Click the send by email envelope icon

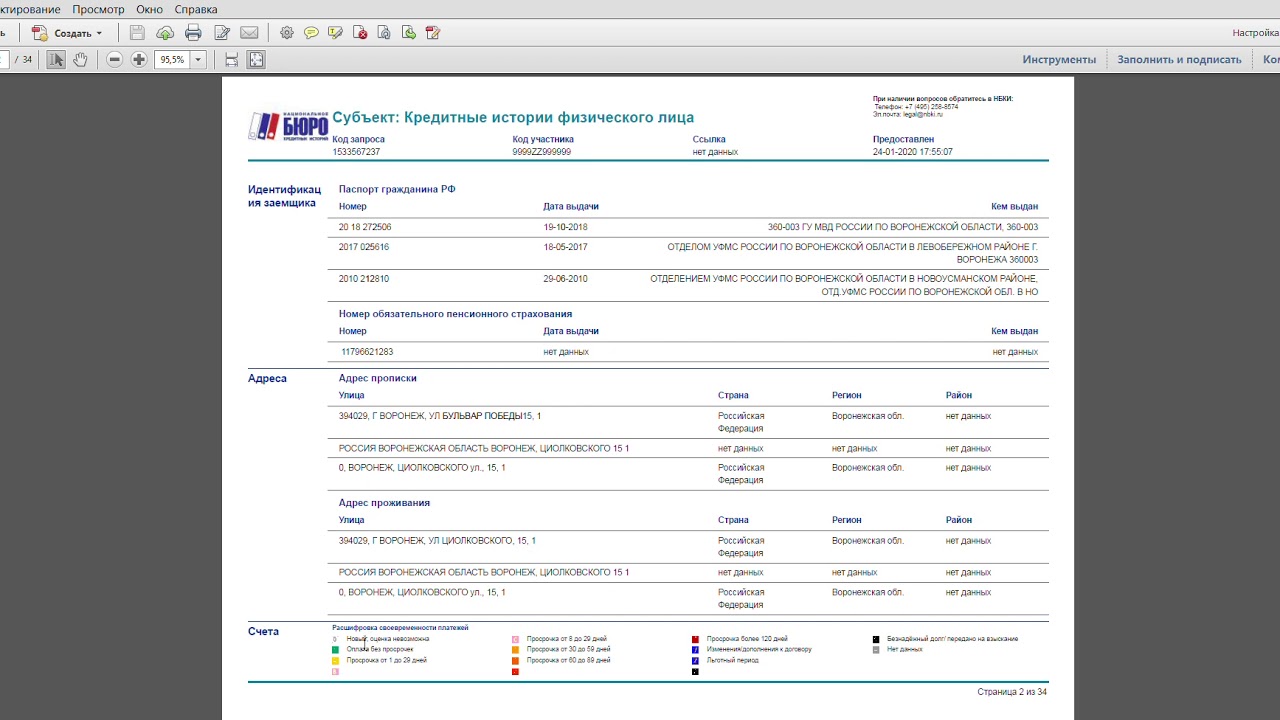pos(249,33)
